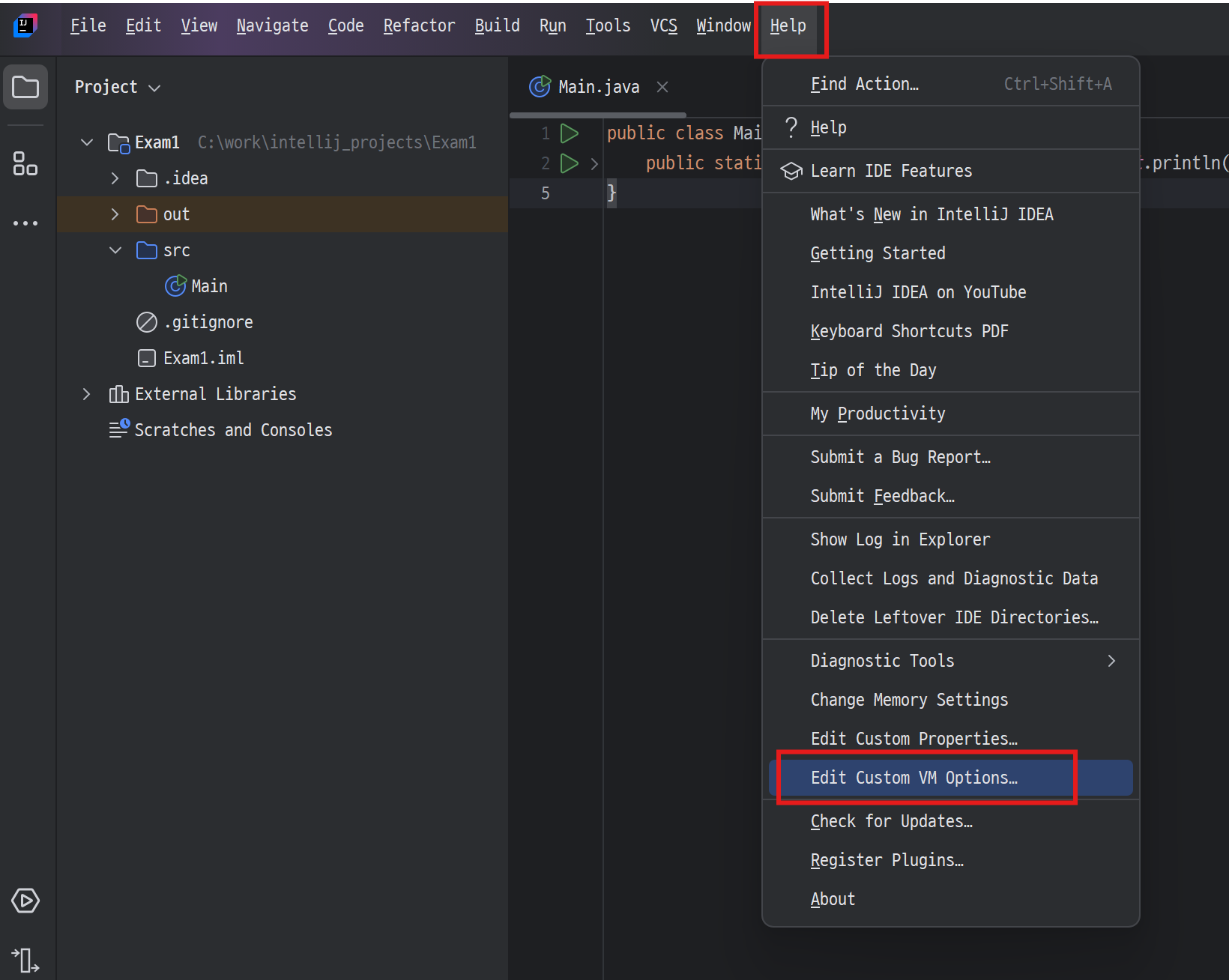
Task: Click the IntelliJ IDEA logo icon
Action: click(x=25, y=25)
